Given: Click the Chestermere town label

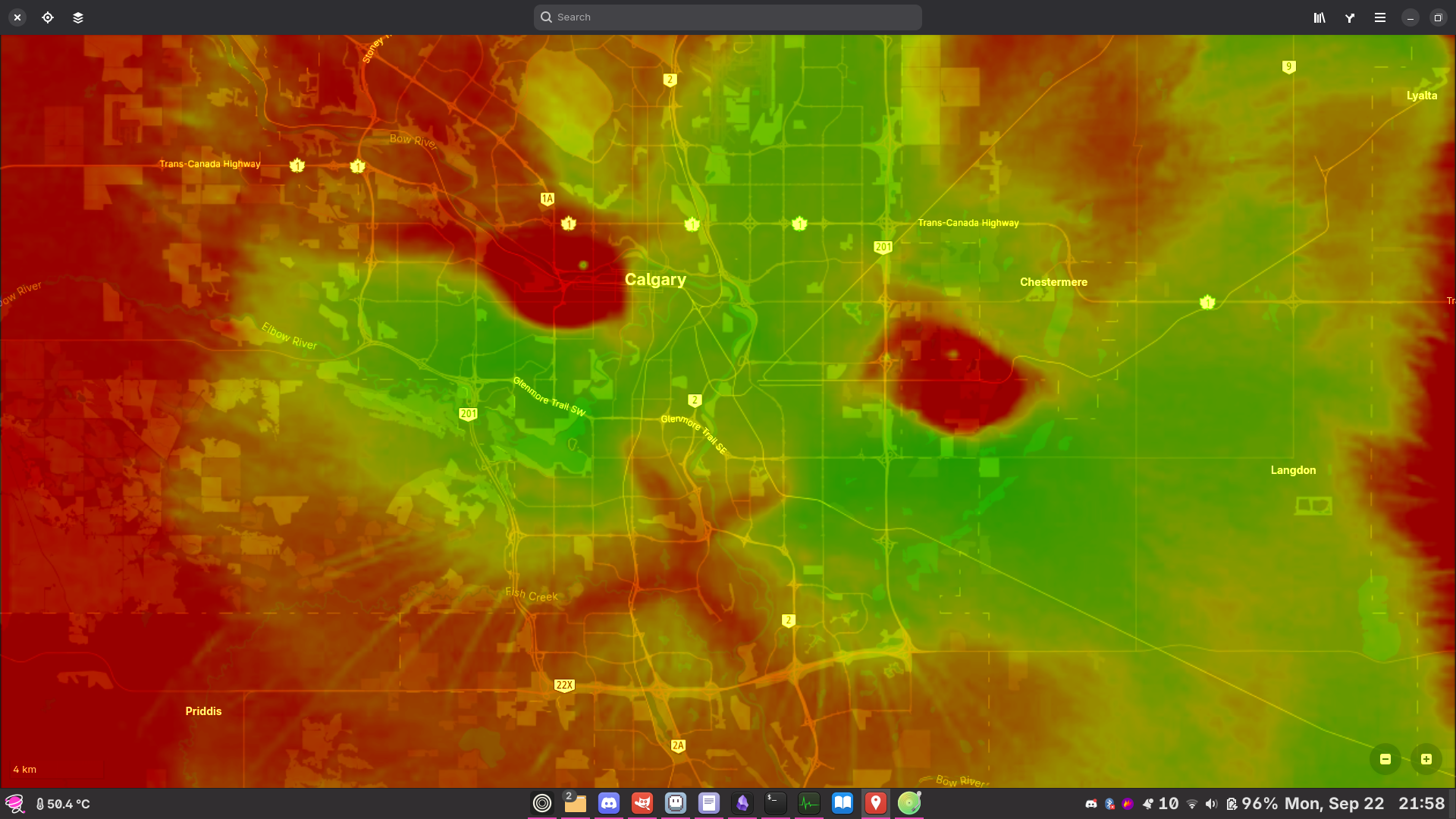Looking at the screenshot, I should 1053,282.
